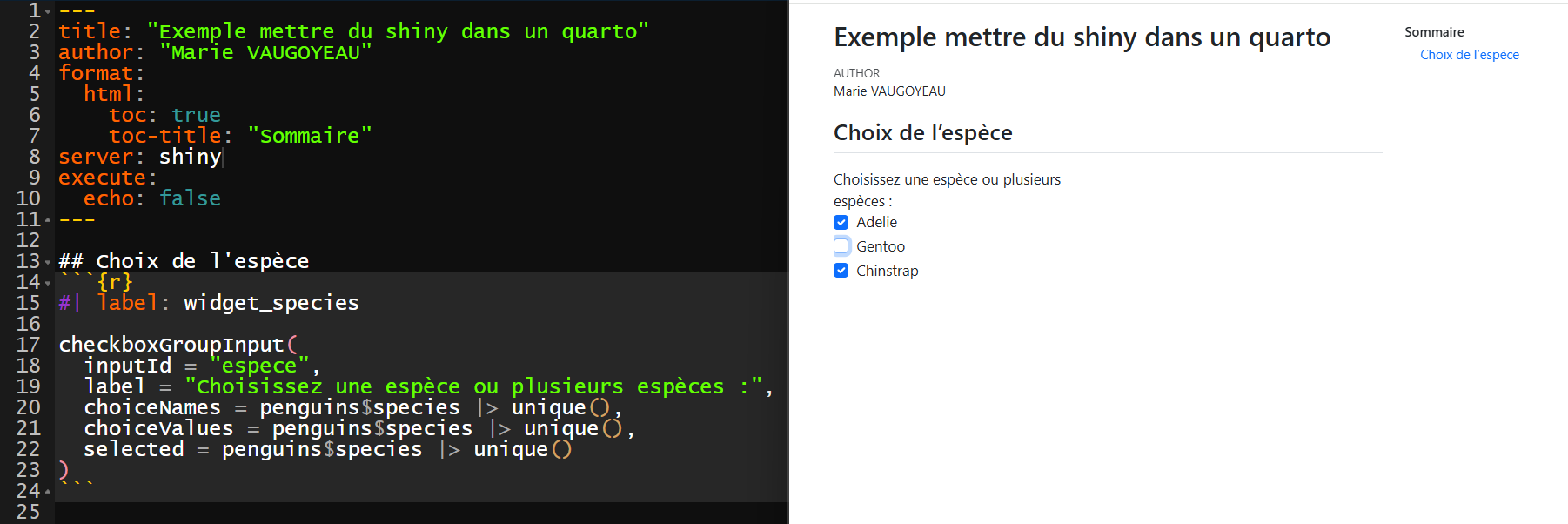Place cursor on the word shiny after server
This screenshot has height=524, width=1568.
pyautogui.click(x=190, y=157)
